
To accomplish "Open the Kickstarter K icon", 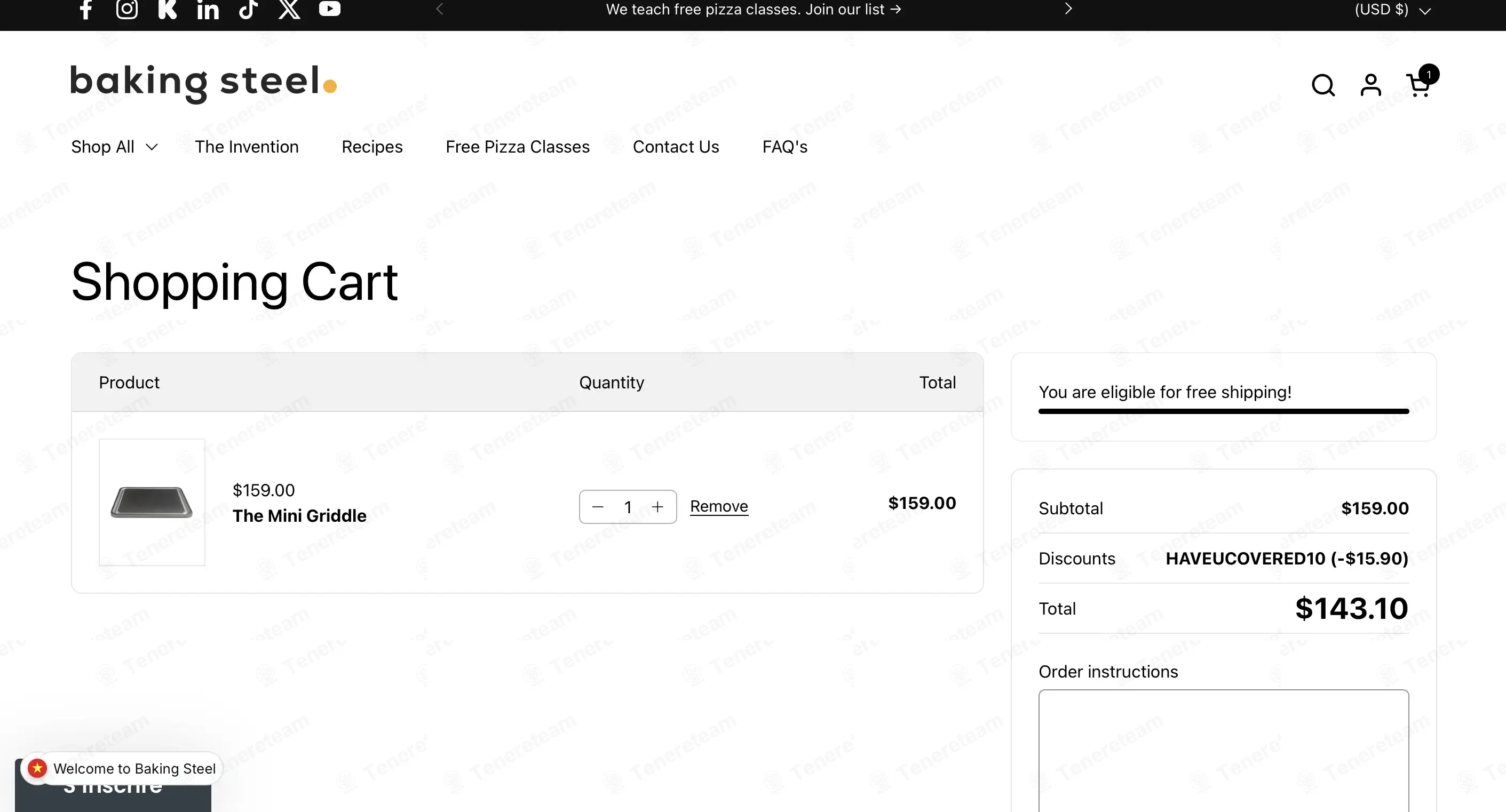I will [168, 9].
